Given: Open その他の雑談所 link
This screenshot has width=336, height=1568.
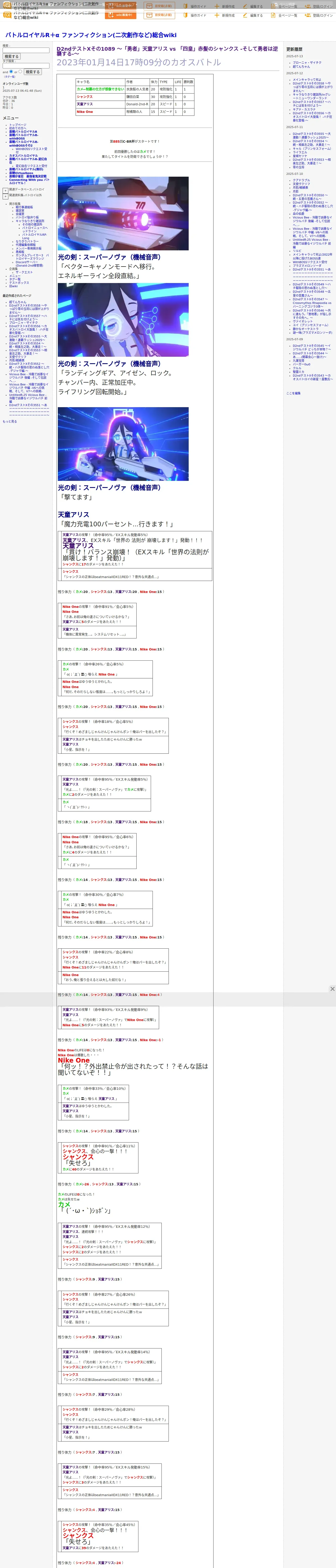Looking at the screenshot, I should 32,224.
